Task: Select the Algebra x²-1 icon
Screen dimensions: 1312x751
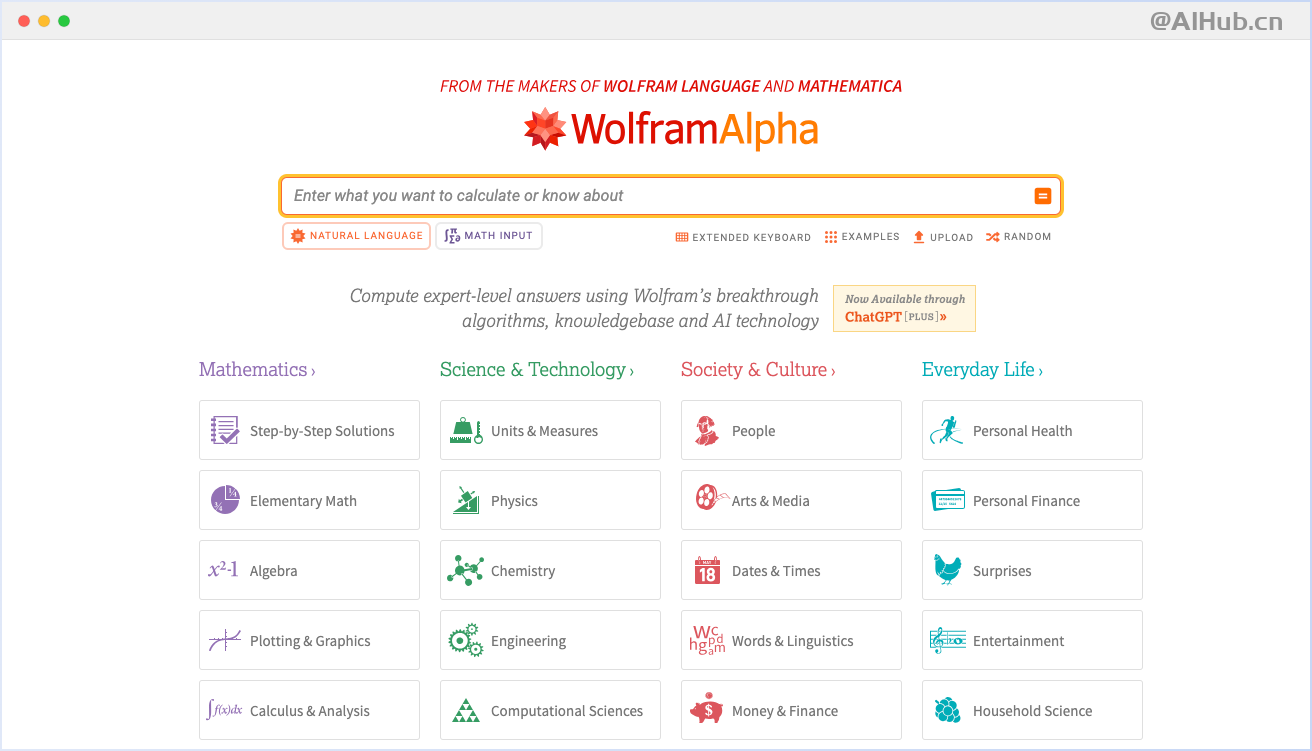Action: [x=225, y=570]
